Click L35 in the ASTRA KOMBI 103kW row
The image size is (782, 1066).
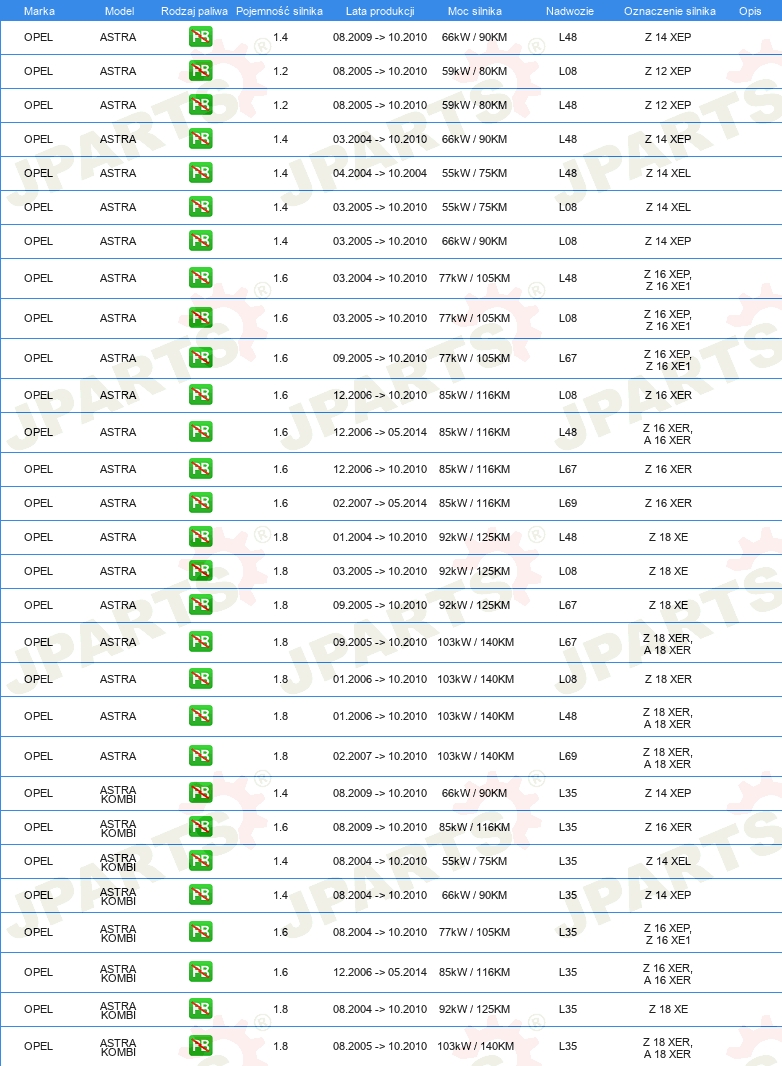(568, 1046)
